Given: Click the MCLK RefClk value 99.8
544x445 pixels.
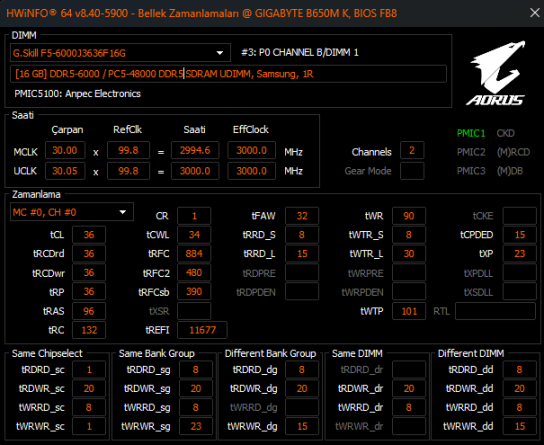Looking at the screenshot, I should [128, 151].
